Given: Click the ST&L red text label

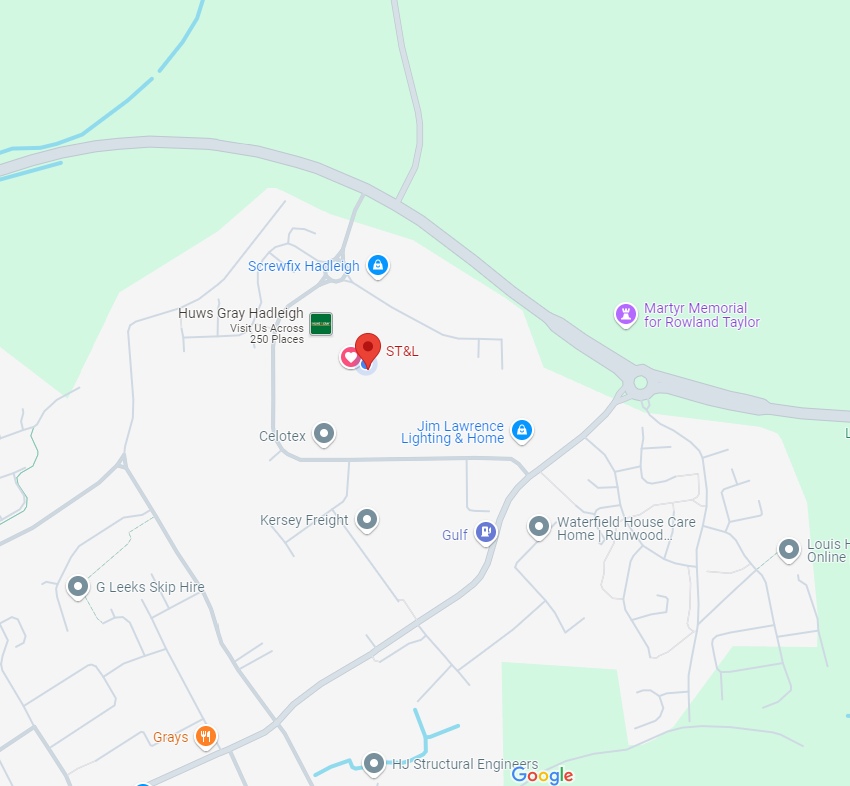Looking at the screenshot, I should pyautogui.click(x=402, y=351).
